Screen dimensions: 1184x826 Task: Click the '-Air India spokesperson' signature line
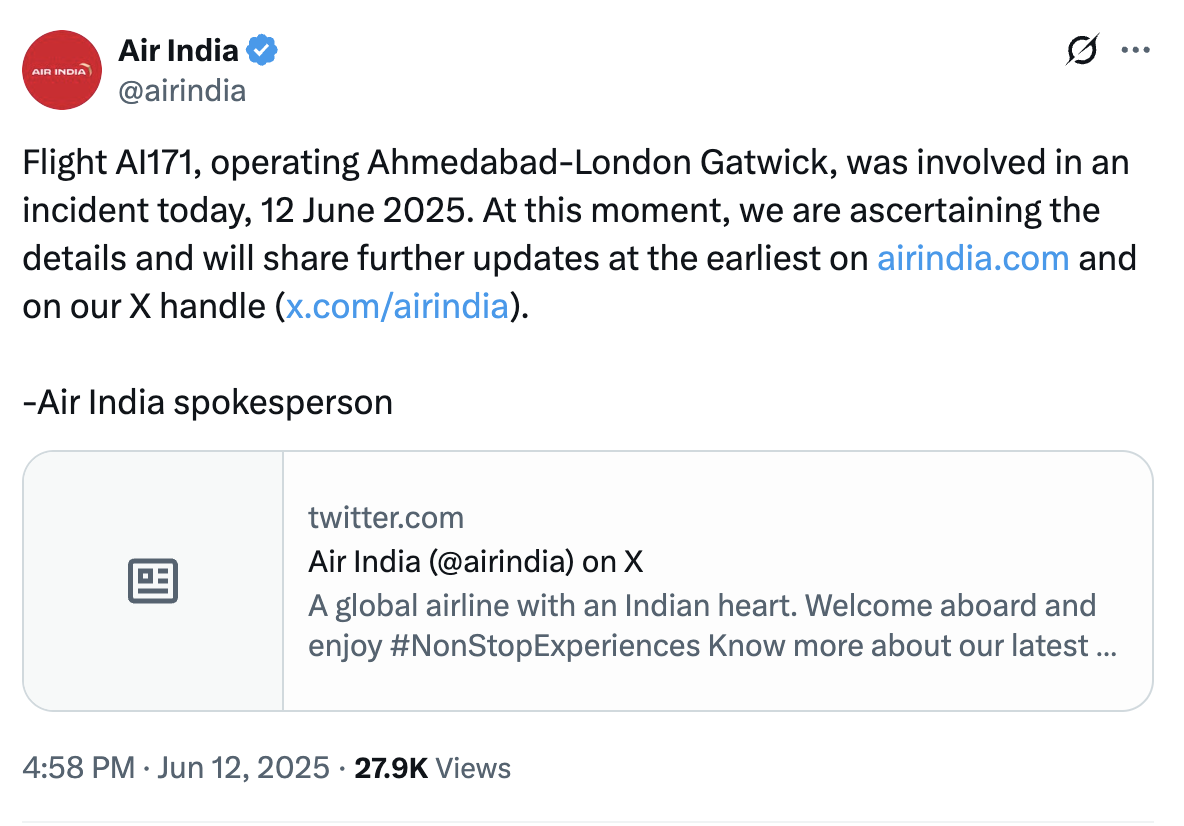(x=208, y=402)
